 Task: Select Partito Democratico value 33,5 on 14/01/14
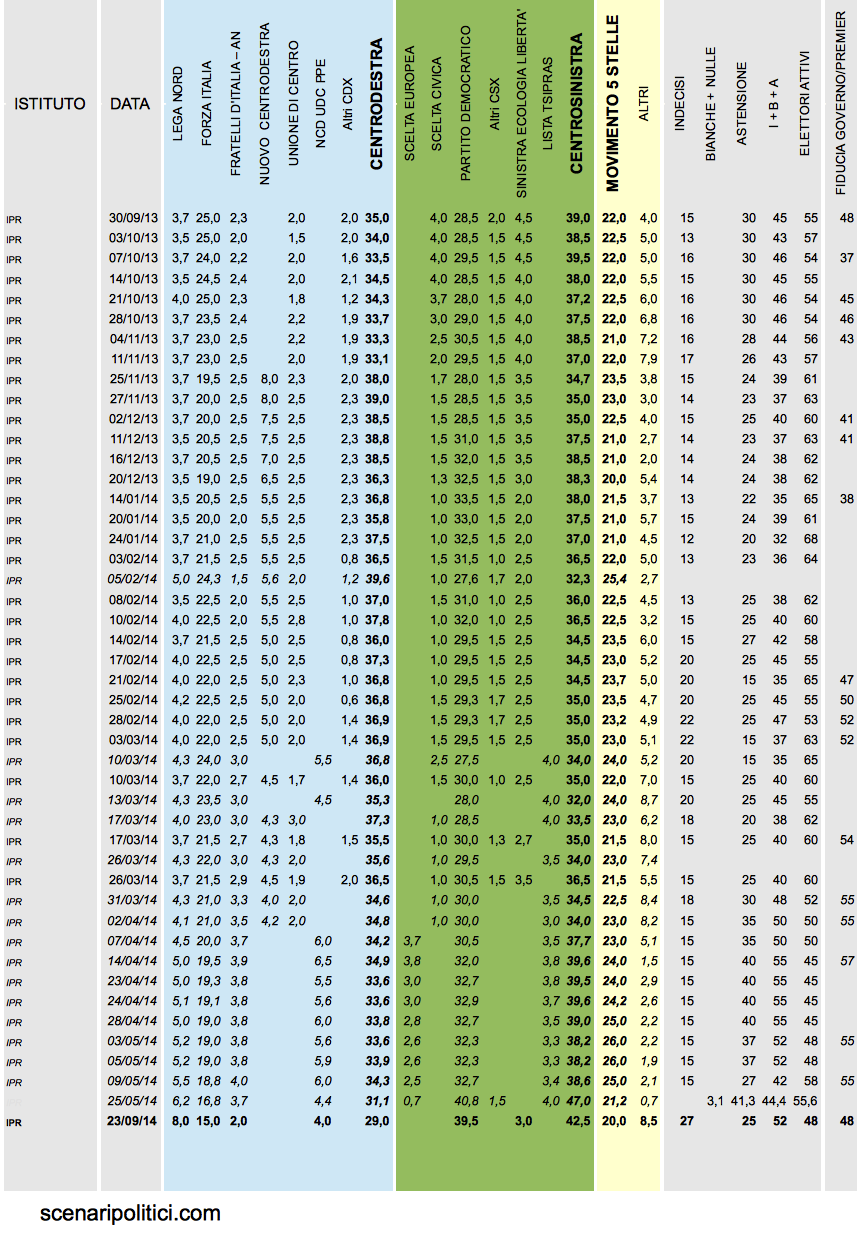tap(466, 499)
